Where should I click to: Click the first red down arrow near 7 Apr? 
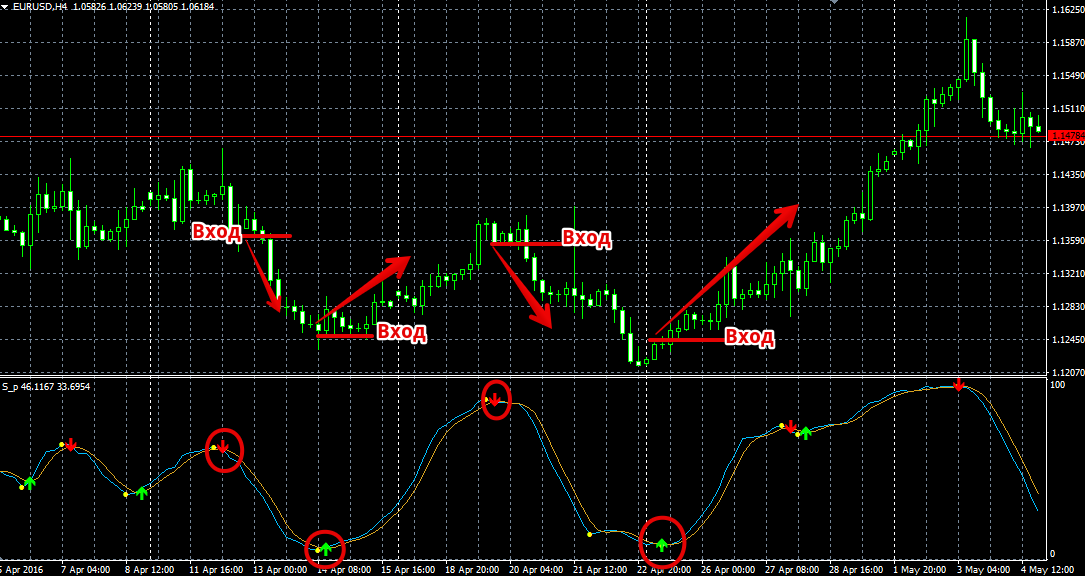tap(71, 445)
